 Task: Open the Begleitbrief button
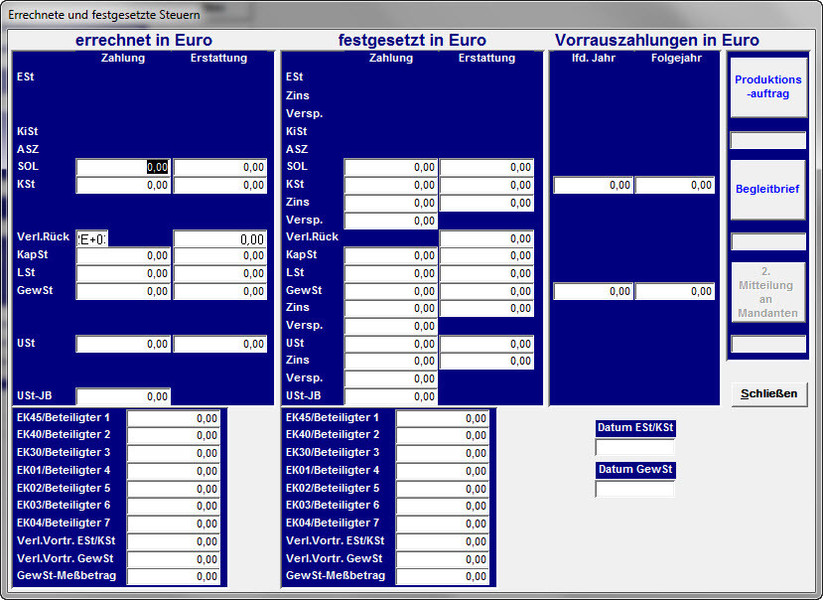pyautogui.click(x=768, y=190)
